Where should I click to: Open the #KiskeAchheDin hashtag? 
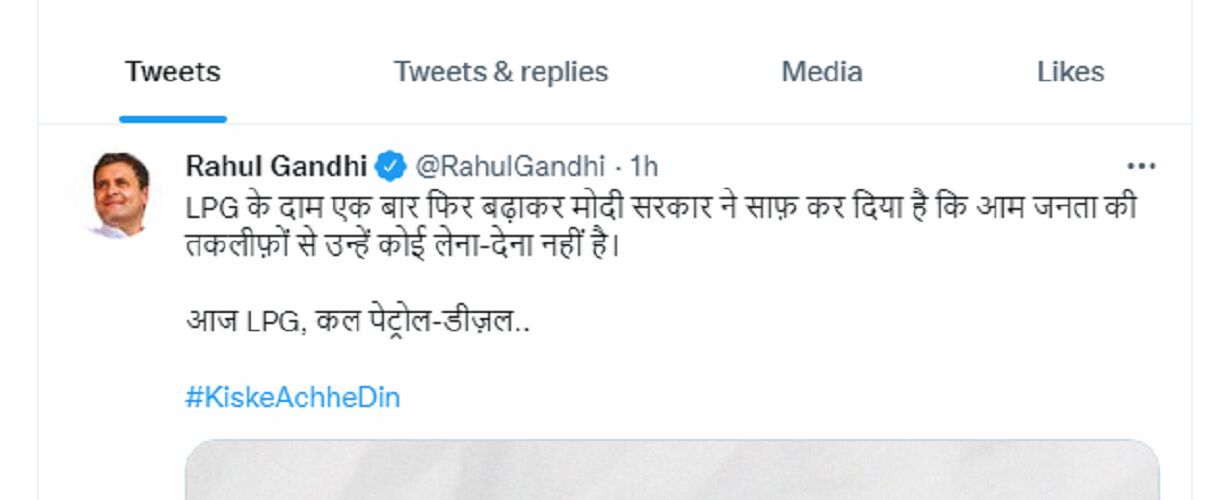tap(293, 397)
